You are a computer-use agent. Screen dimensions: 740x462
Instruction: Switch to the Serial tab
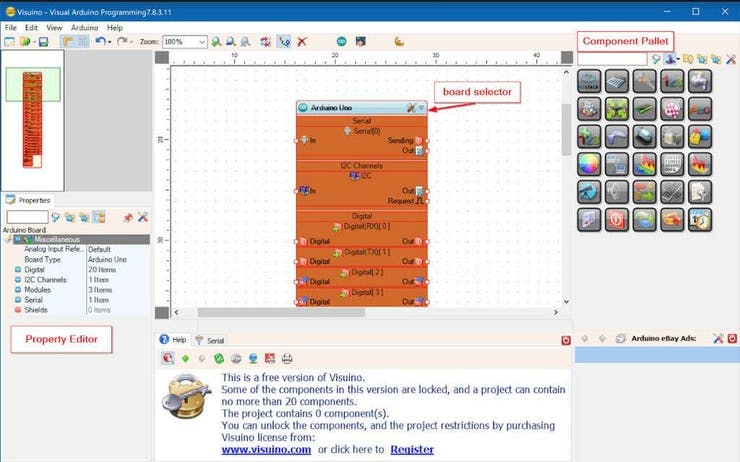(x=210, y=340)
